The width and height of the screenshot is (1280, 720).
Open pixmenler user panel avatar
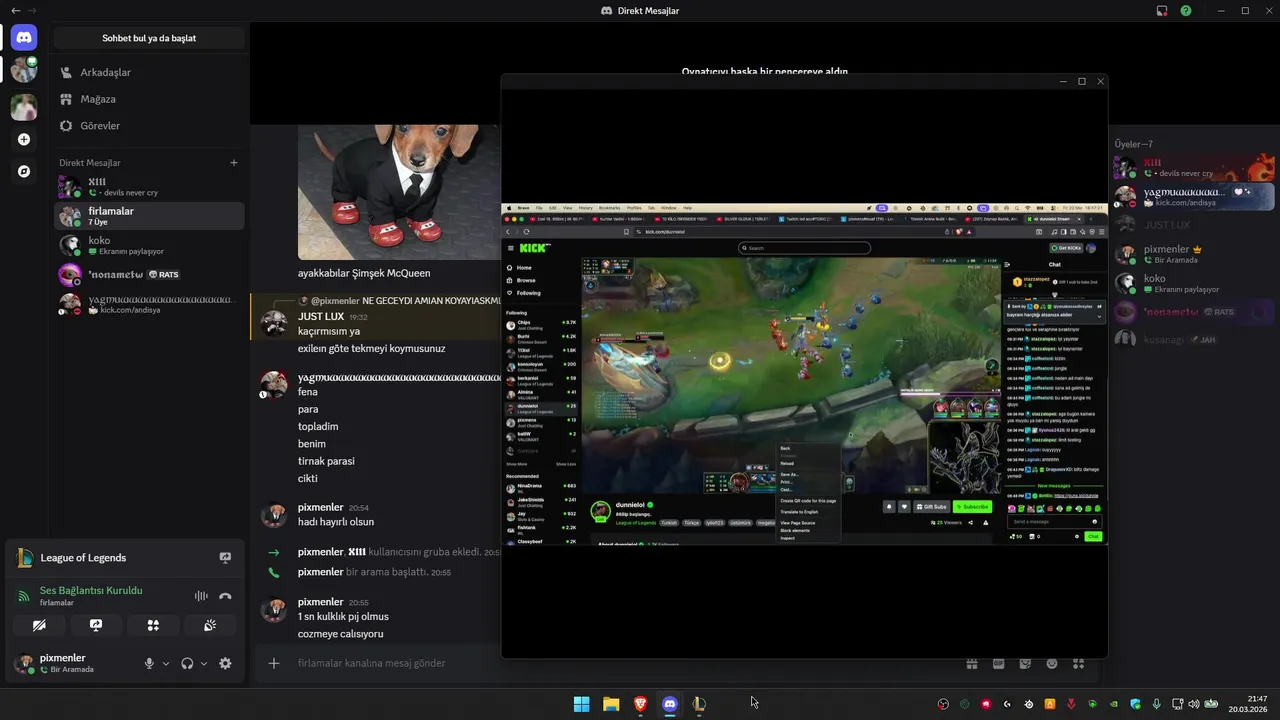click(24, 663)
